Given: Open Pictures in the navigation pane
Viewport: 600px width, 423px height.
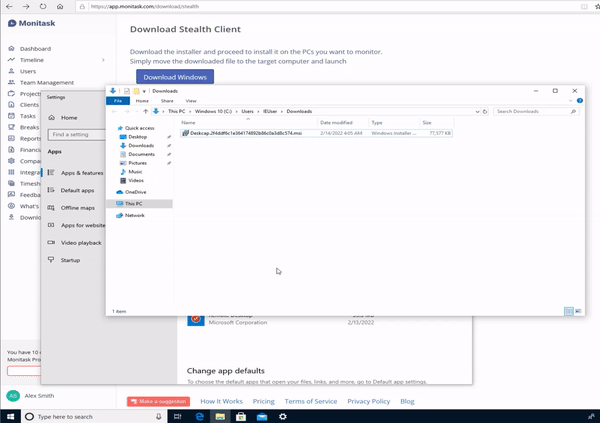Looking at the screenshot, I should (137, 163).
